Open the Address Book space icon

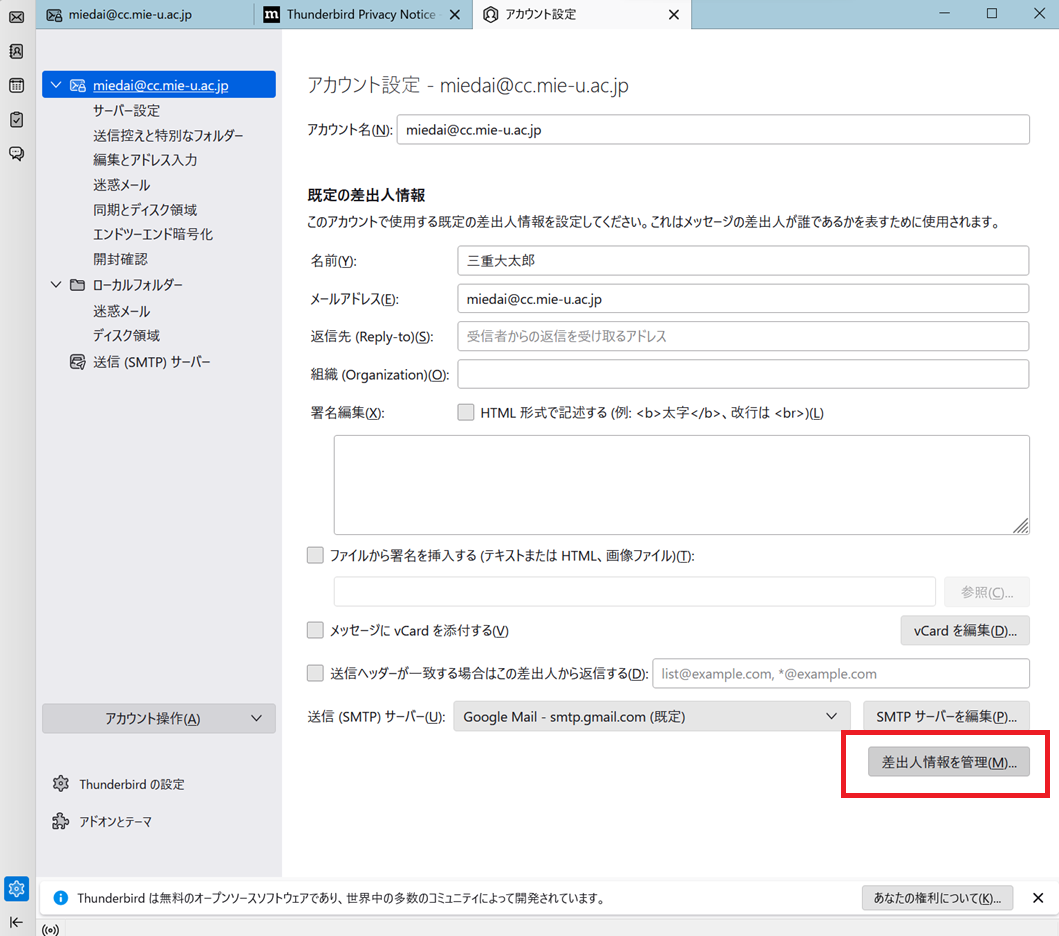click(x=16, y=51)
